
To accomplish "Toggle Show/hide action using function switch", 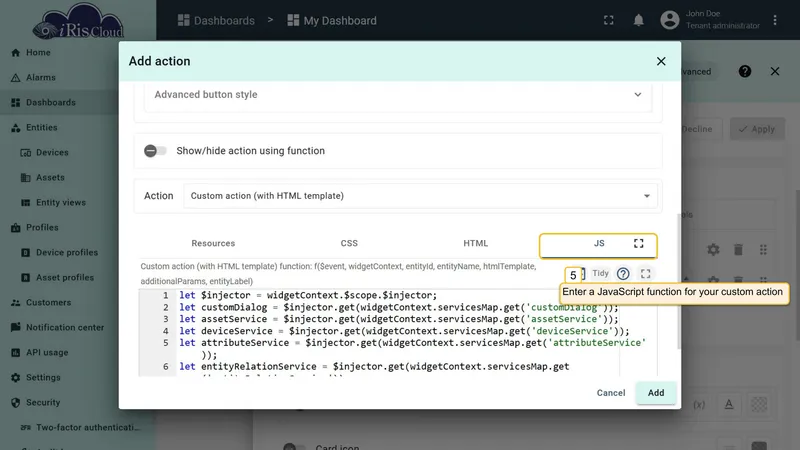I will pos(155,151).
